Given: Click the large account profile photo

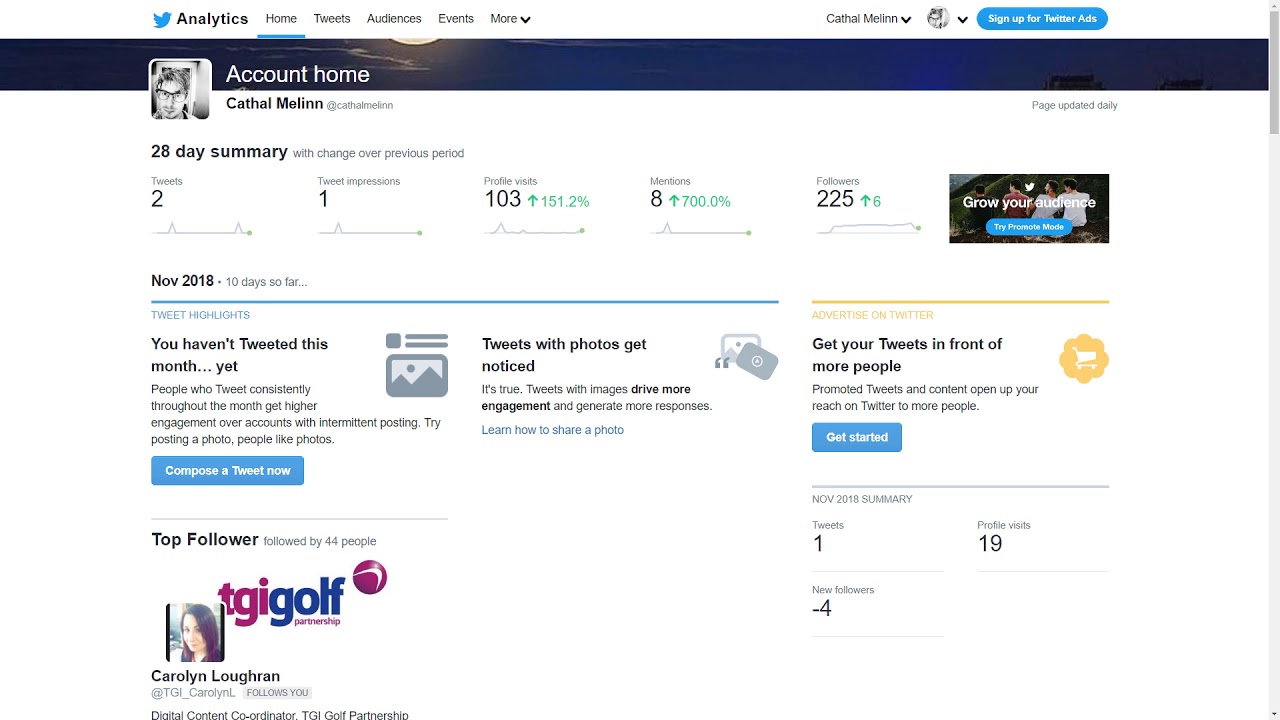Looking at the screenshot, I should click(181, 90).
